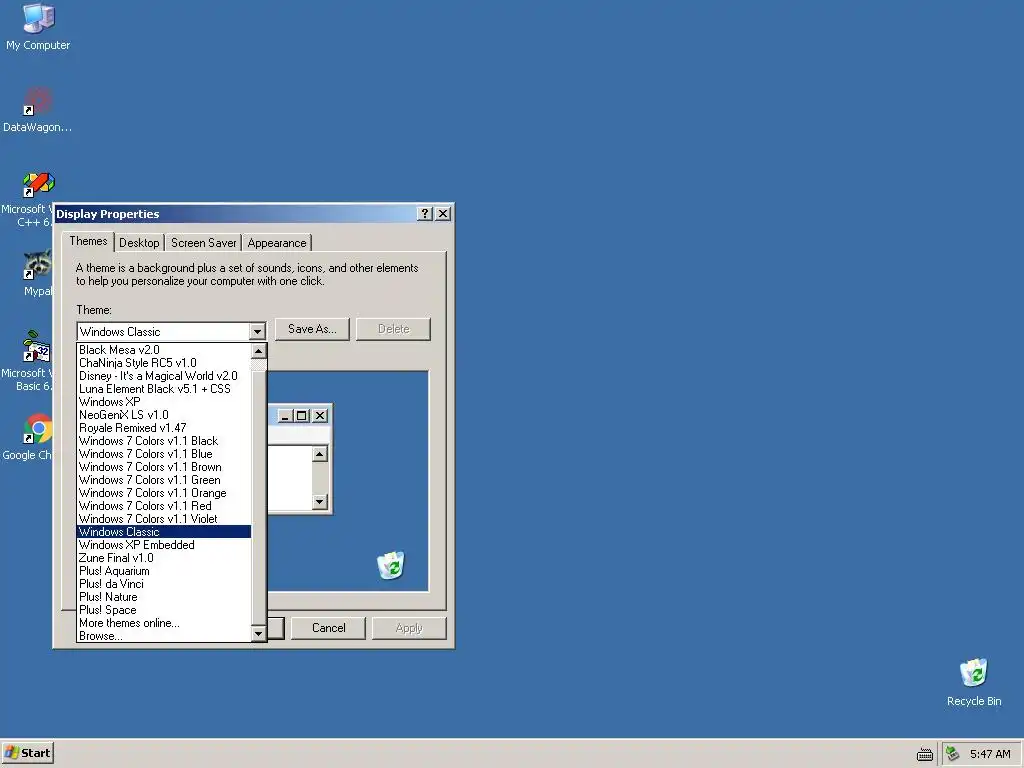The image size is (1024, 768).
Task: Pick Windows 7 Colors v1.1 Brown
Action: pos(164,467)
